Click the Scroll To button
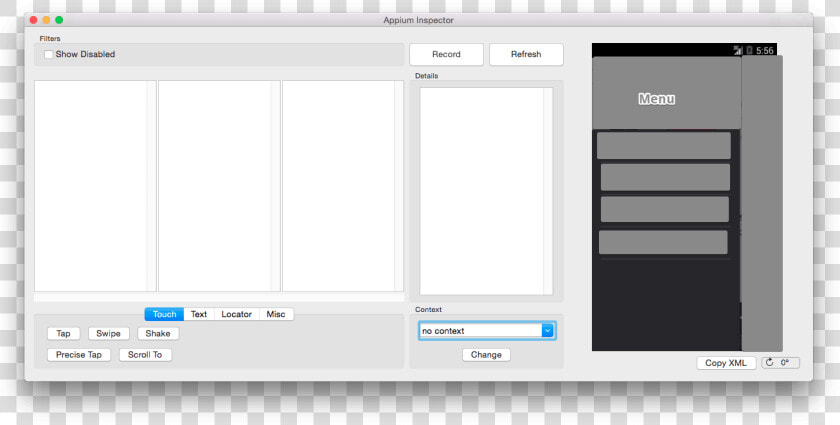The width and height of the screenshot is (840, 425). coord(145,355)
